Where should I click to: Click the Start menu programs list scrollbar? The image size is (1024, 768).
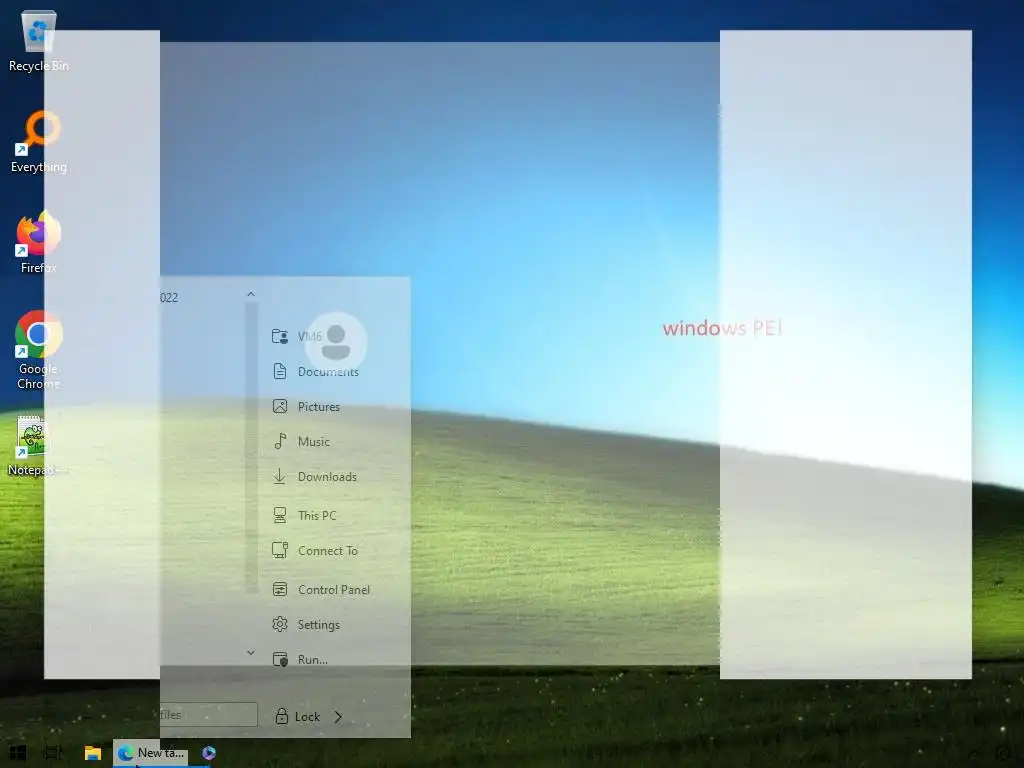click(x=251, y=448)
